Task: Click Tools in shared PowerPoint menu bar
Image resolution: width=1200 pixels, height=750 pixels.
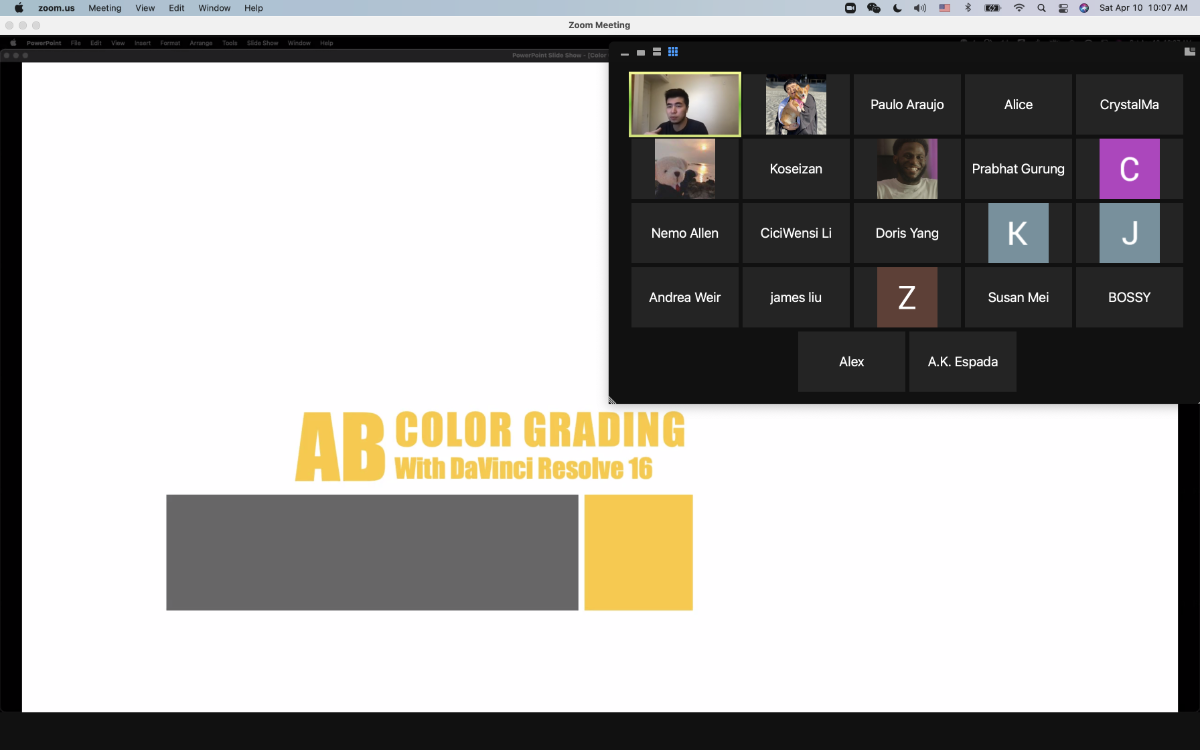Action: [x=230, y=43]
